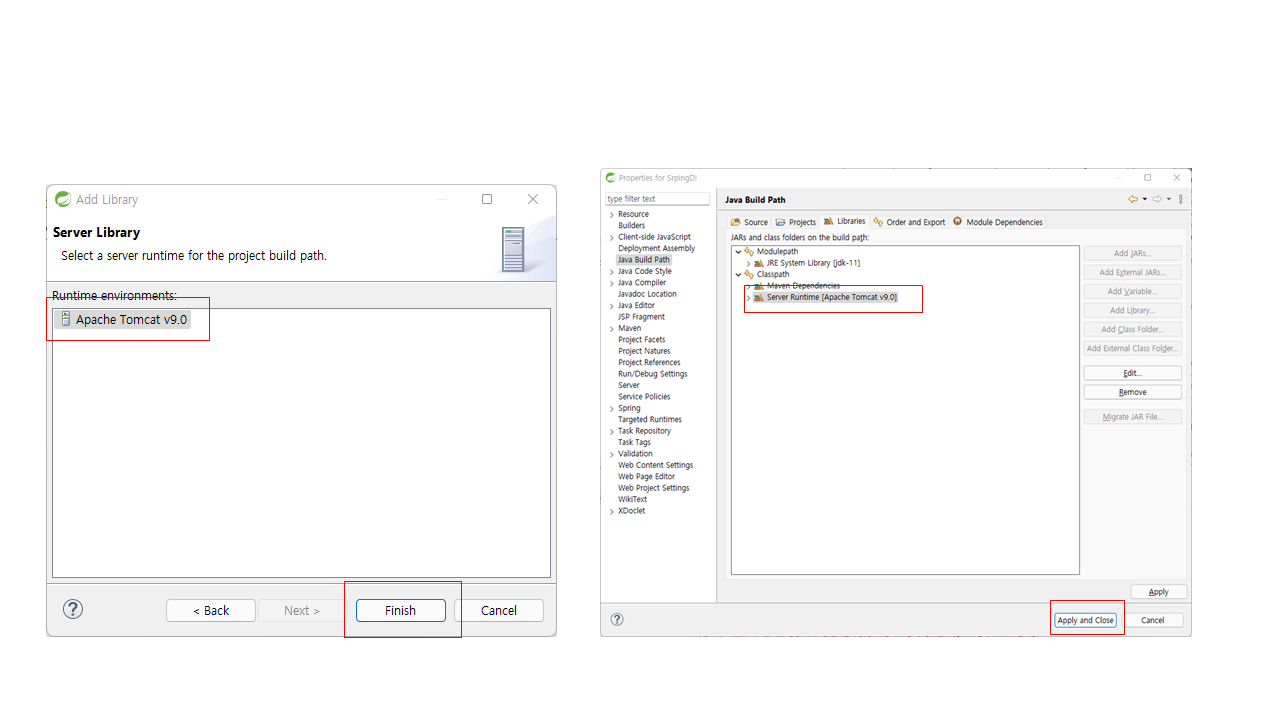Open the JSP Fragment page
1280x720 pixels.
point(641,317)
